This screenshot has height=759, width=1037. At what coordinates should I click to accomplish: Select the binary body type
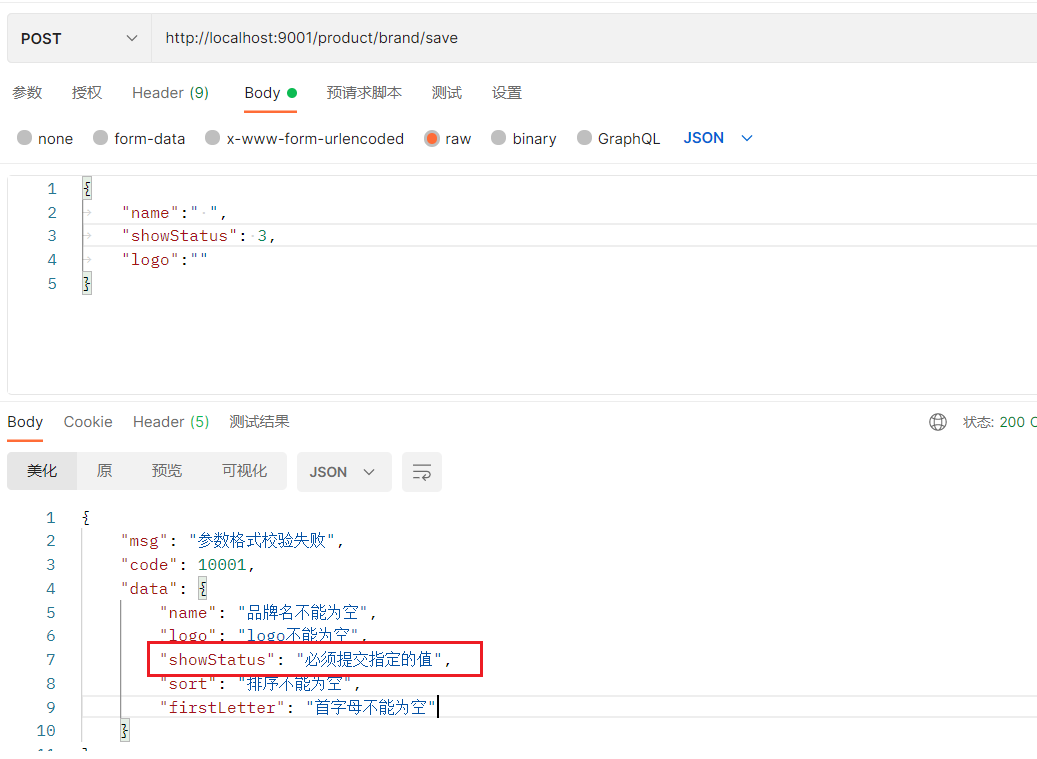point(524,138)
